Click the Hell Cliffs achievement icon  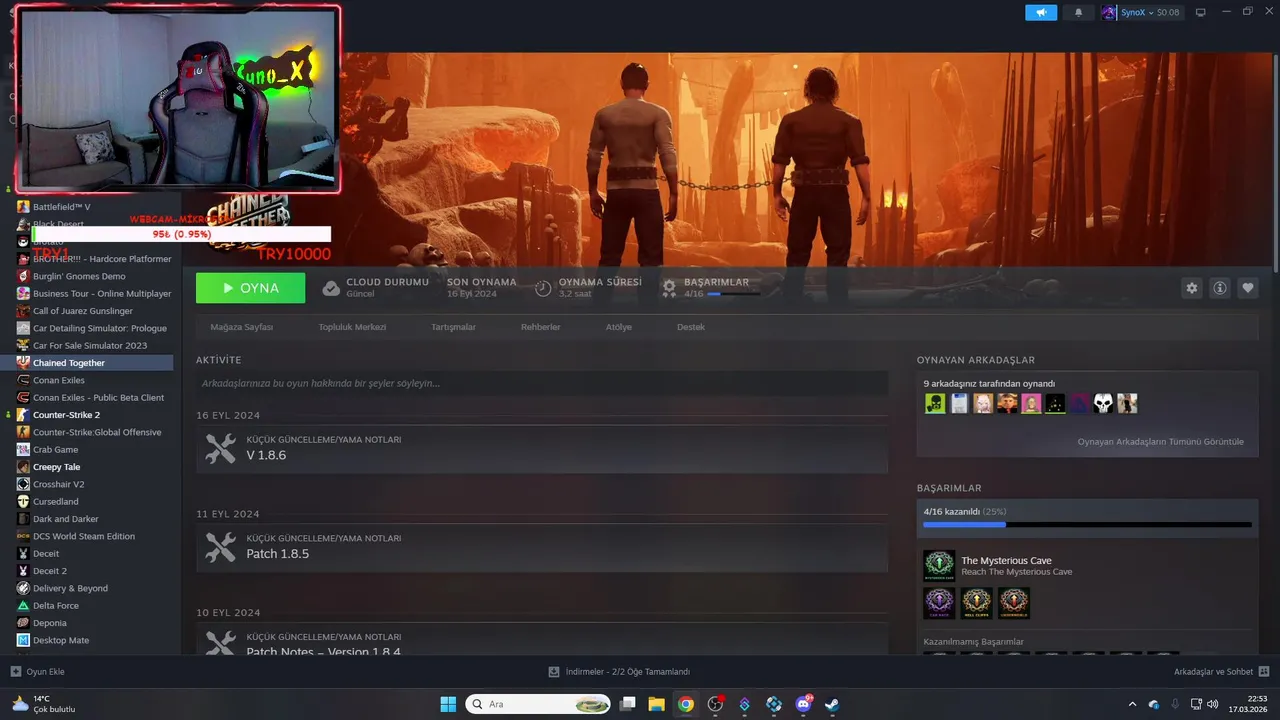[x=976, y=603]
